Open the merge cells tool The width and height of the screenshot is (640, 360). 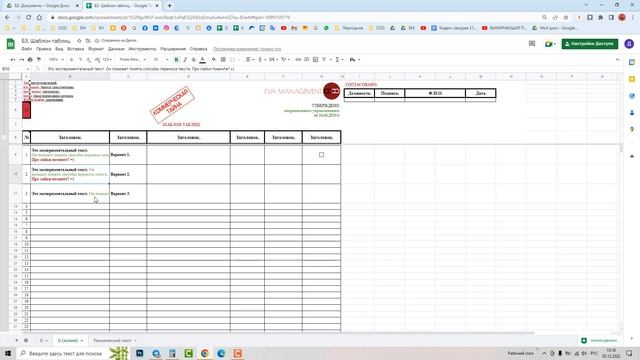pos(233,60)
